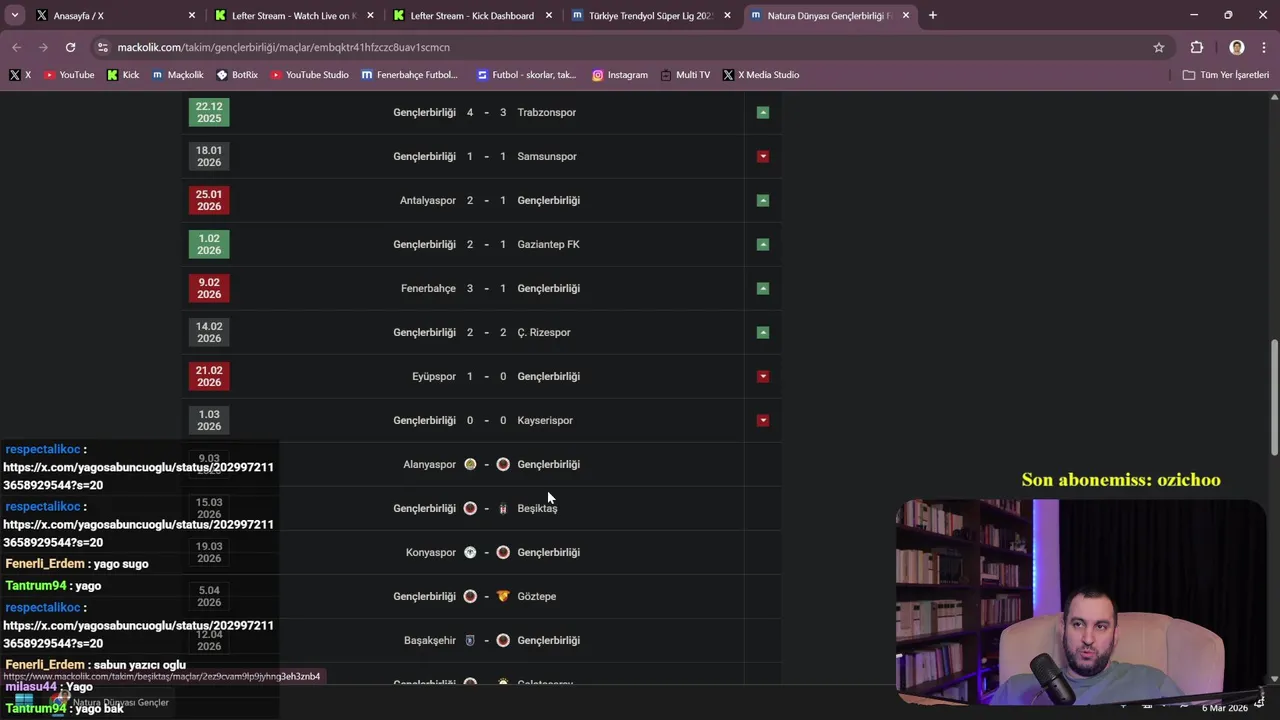
Task: Close the Anasayfa / X tab
Action: (192, 15)
